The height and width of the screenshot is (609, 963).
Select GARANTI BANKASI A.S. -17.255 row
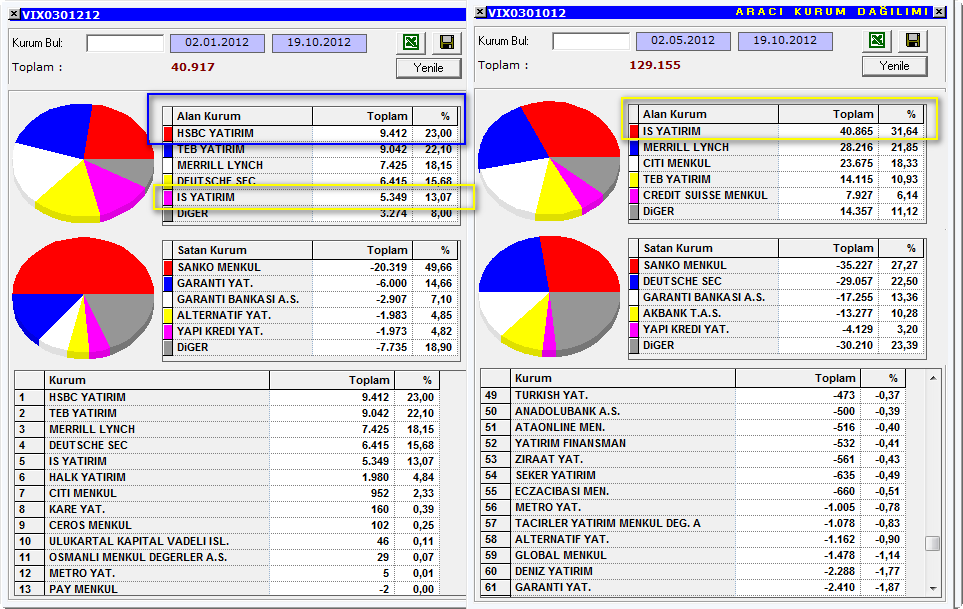point(777,297)
